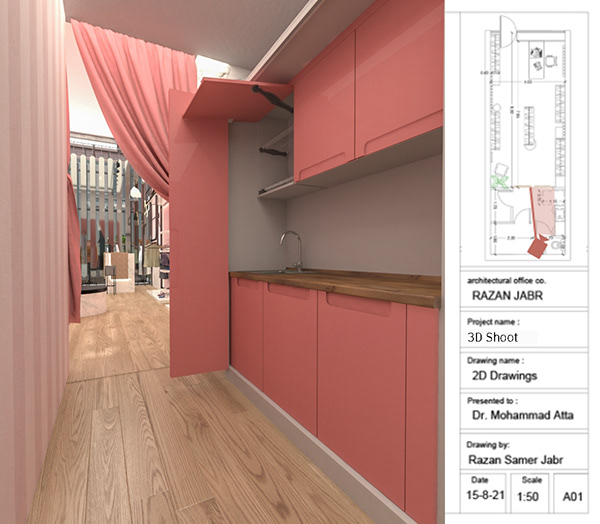The height and width of the screenshot is (524, 600).
Task: Select the 'Razan Samer Jabr' name
Action: [x=515, y=460]
